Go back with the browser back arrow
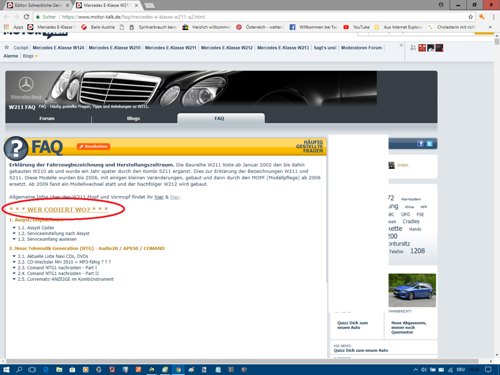 pos(7,17)
